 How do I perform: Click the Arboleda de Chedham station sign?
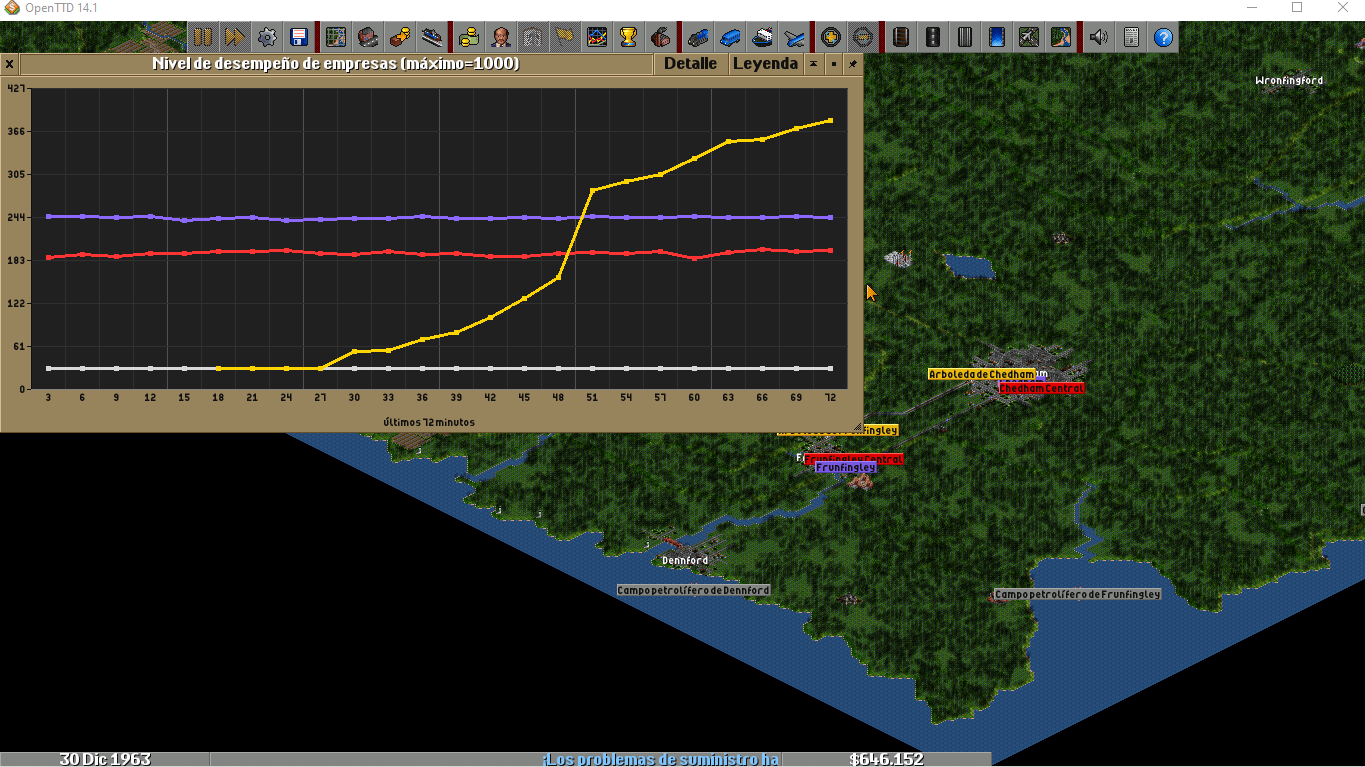coord(981,374)
